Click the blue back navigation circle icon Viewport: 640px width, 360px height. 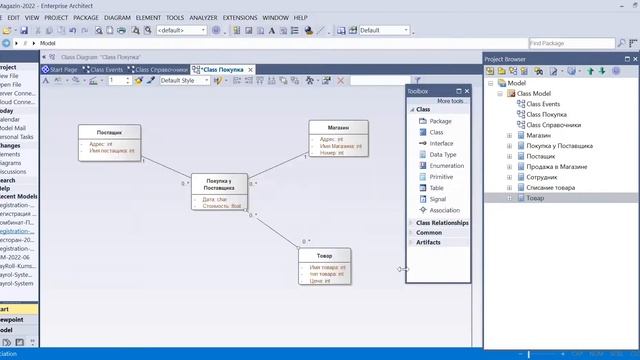click(6, 43)
